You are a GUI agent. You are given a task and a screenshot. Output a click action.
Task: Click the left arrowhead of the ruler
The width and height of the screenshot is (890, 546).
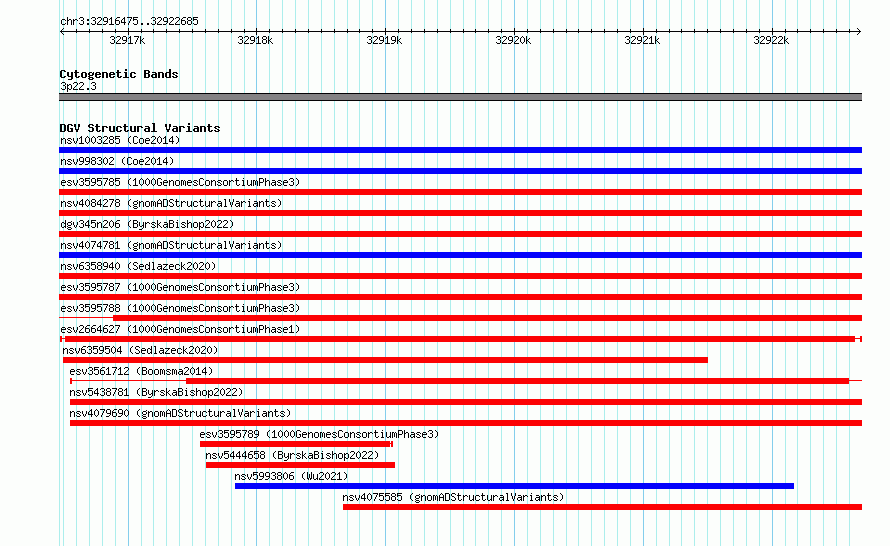[x=62, y=32]
